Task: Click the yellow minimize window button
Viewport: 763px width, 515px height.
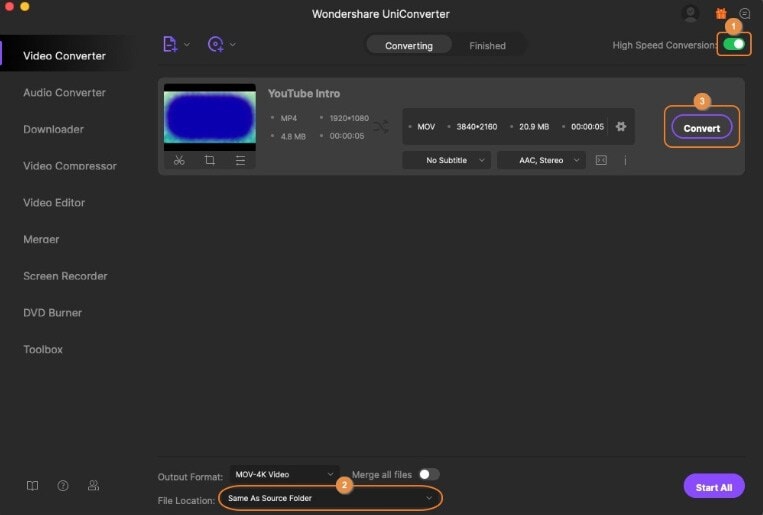Action: (25, 6)
